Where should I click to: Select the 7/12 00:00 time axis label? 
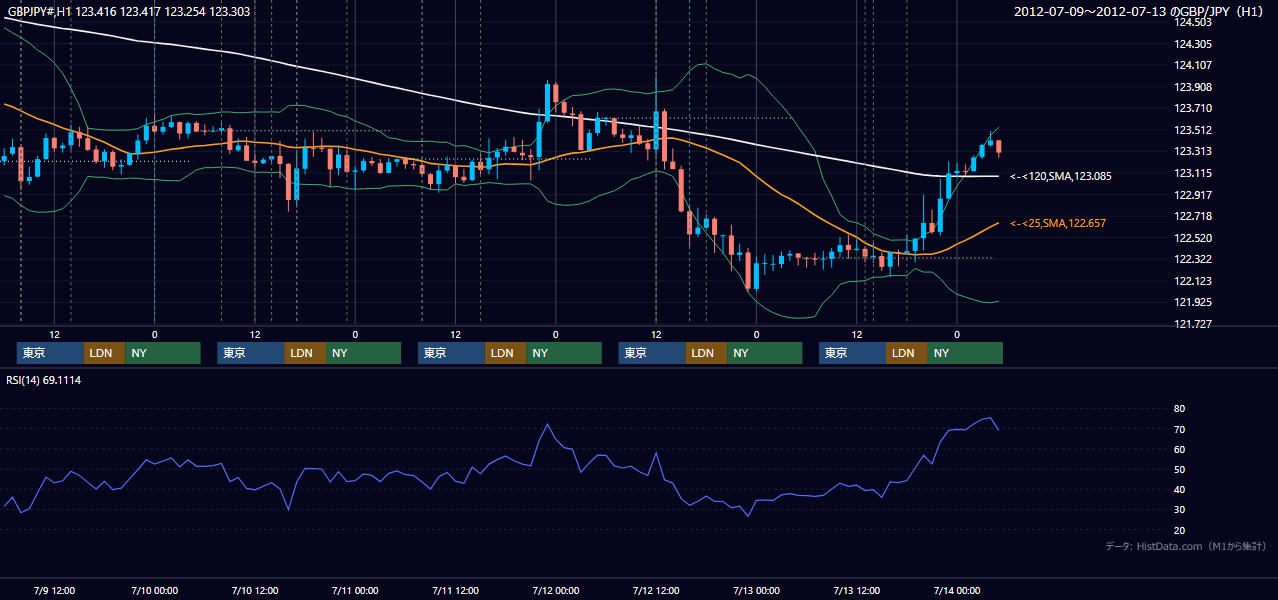(x=555, y=590)
